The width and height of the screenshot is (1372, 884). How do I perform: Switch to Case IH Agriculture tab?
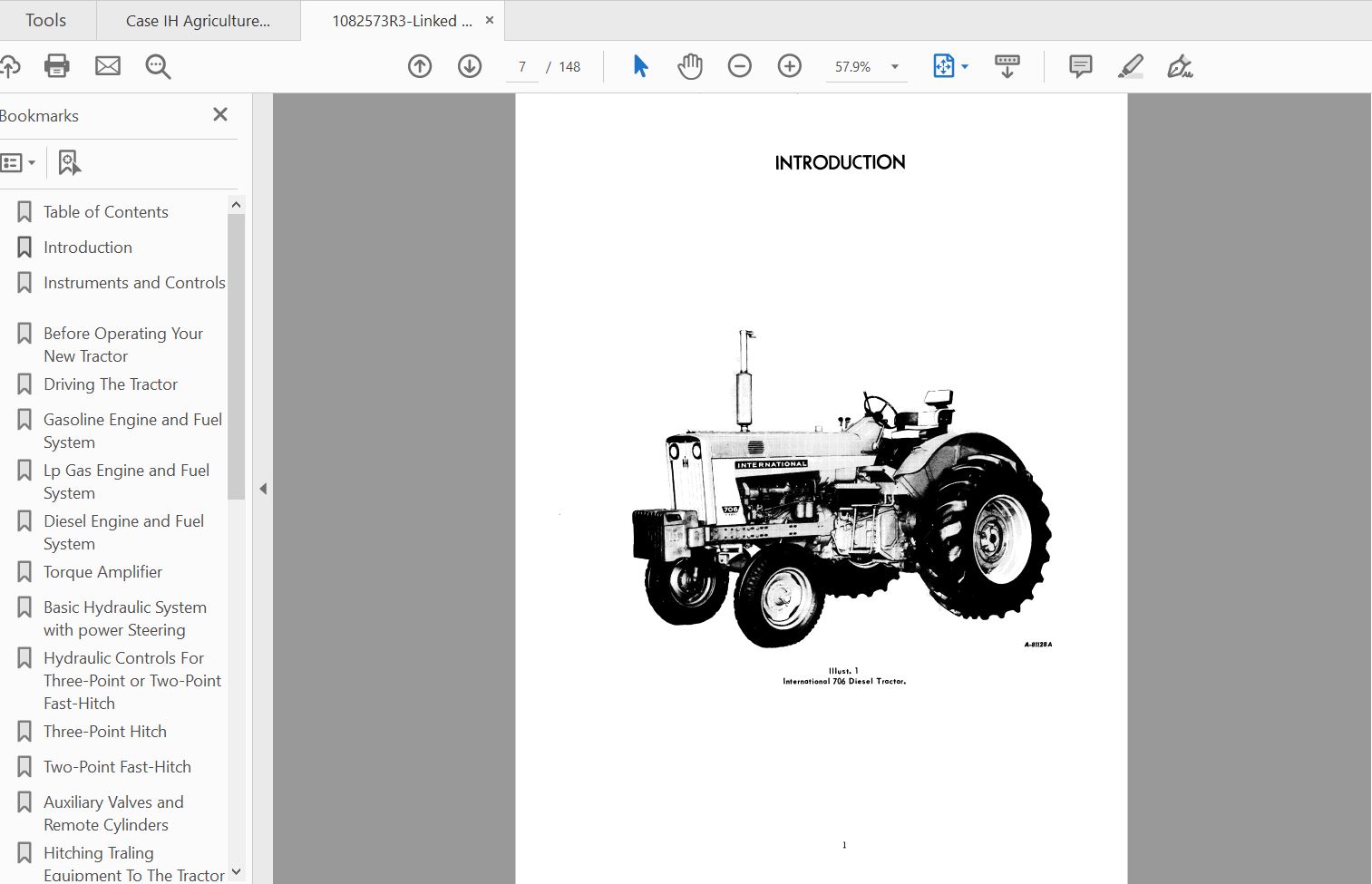[x=198, y=21]
